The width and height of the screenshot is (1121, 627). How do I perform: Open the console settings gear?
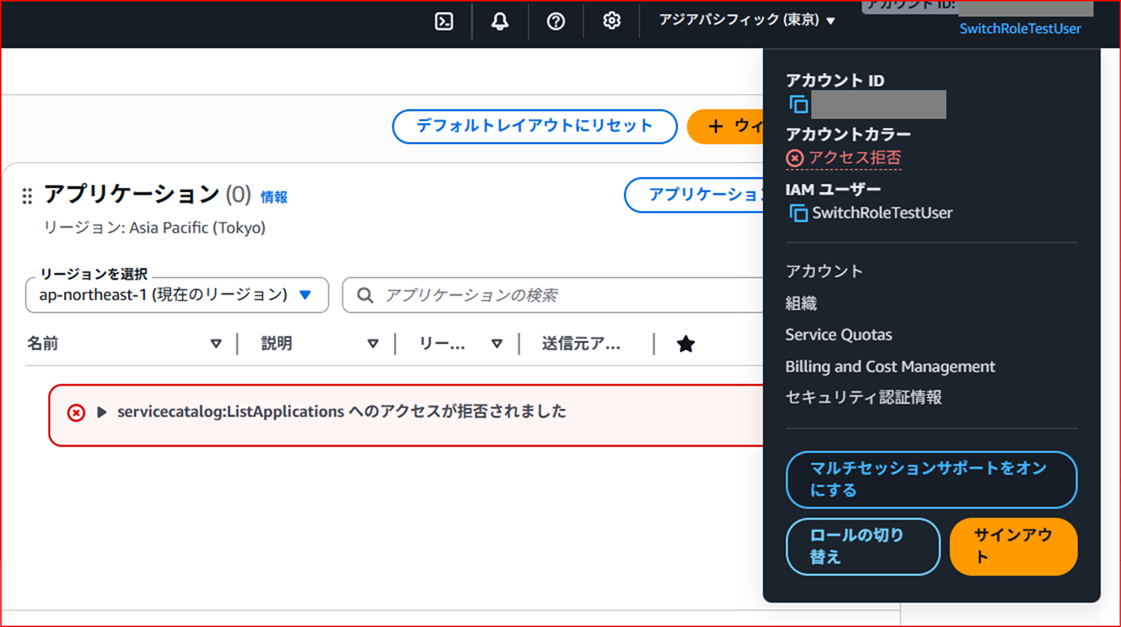[611, 20]
